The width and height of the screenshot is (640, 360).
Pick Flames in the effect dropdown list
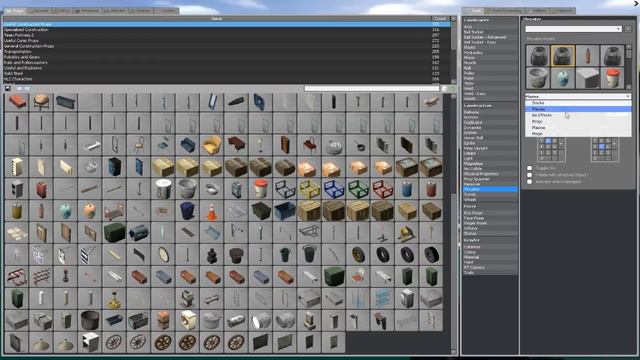[578, 109]
